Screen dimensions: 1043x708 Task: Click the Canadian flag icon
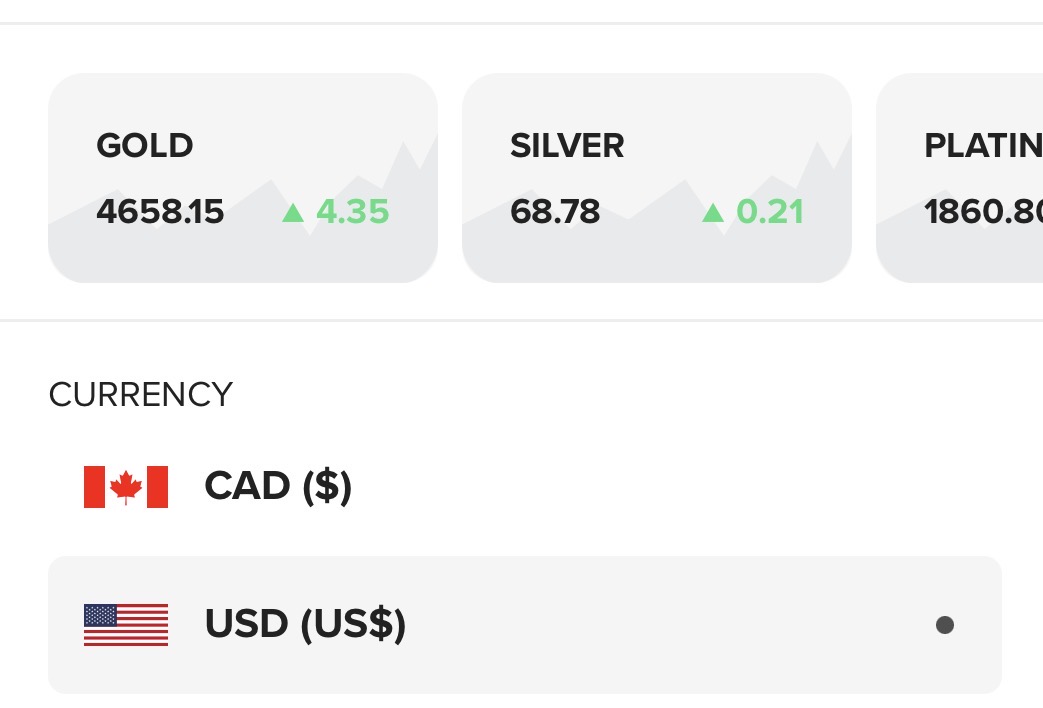pyautogui.click(x=126, y=487)
